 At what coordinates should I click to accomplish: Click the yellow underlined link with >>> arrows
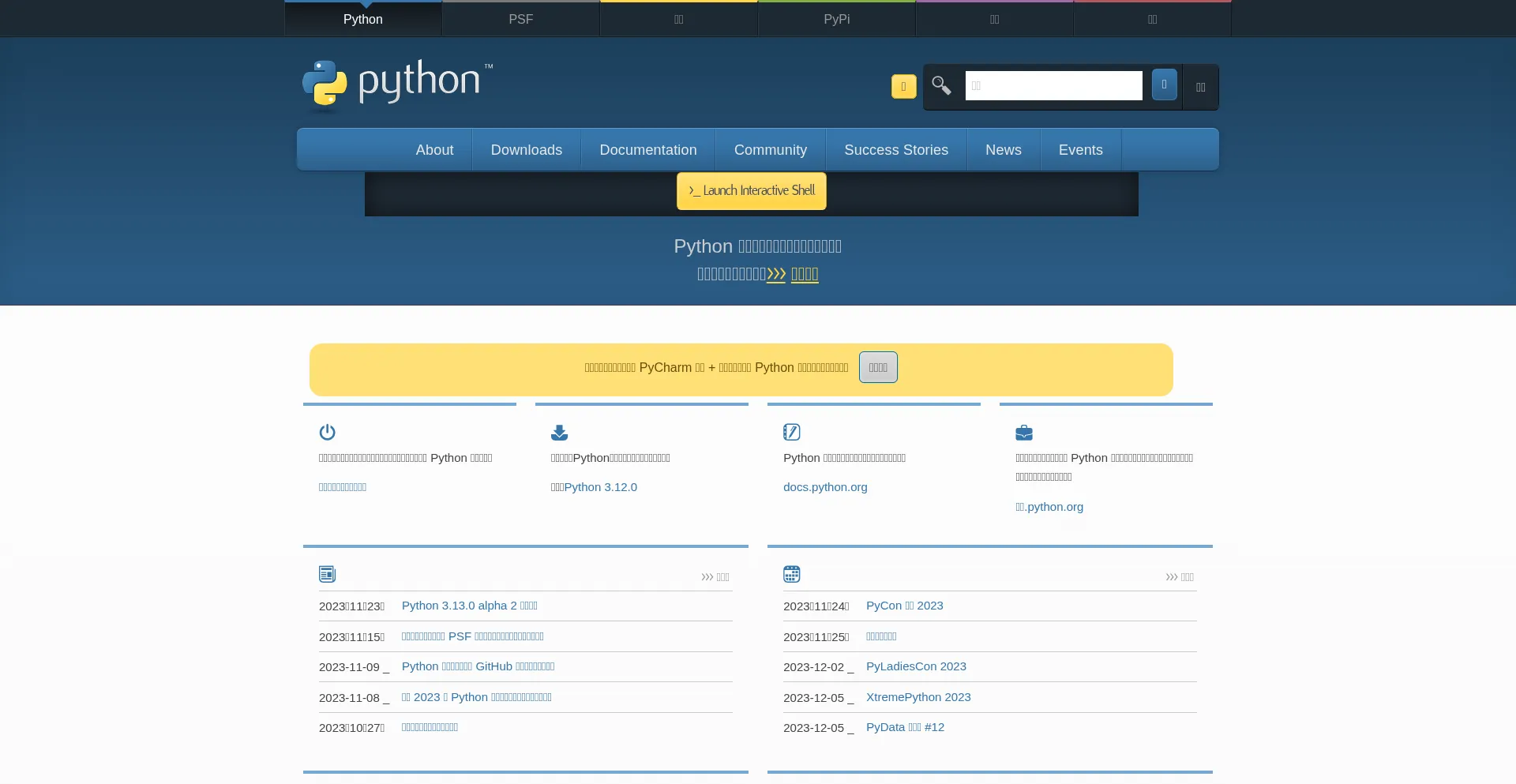[x=792, y=274]
